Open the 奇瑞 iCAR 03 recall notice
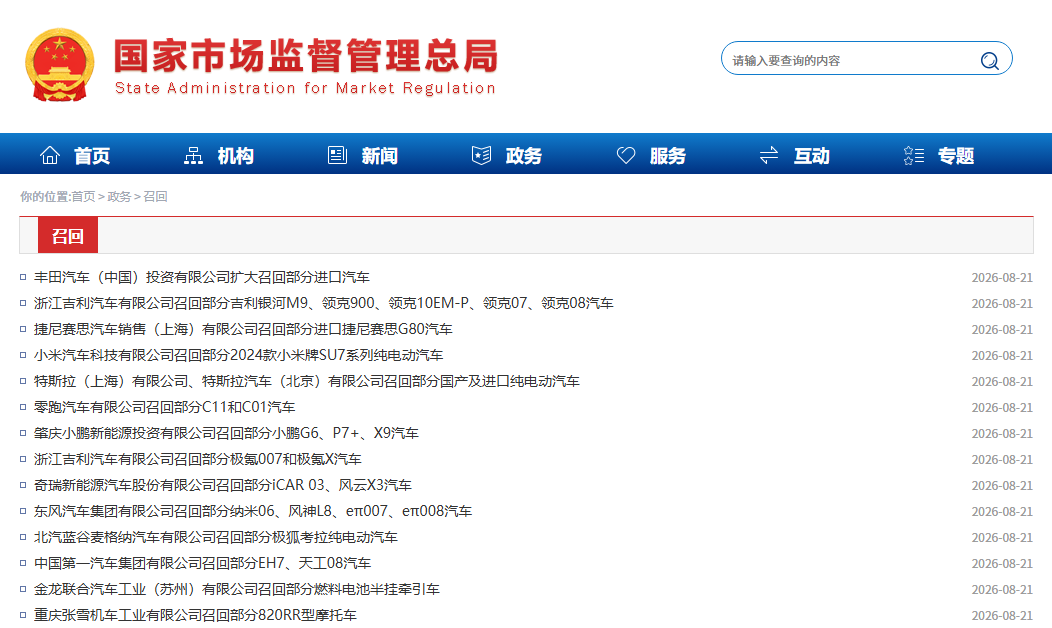Image resolution: width=1052 pixels, height=628 pixels. tap(223, 485)
